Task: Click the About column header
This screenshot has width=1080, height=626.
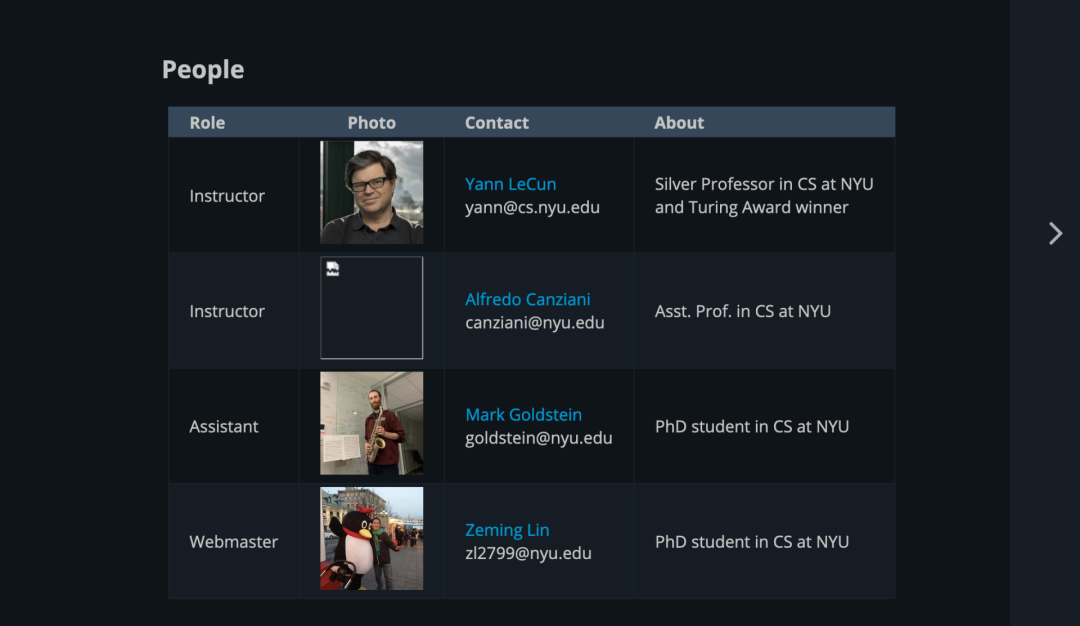Action: 679,123
